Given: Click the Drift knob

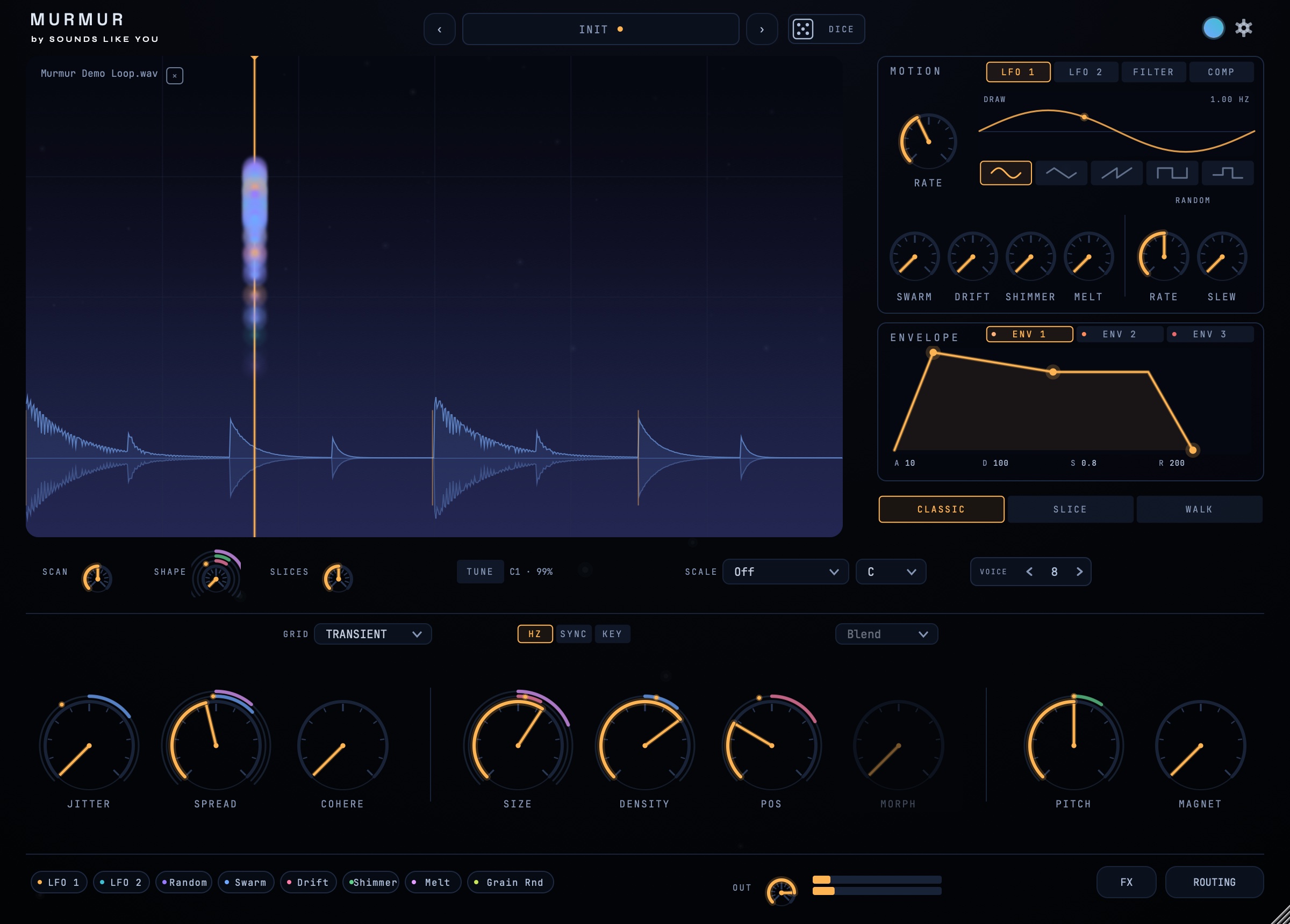Looking at the screenshot, I should coord(972,257).
